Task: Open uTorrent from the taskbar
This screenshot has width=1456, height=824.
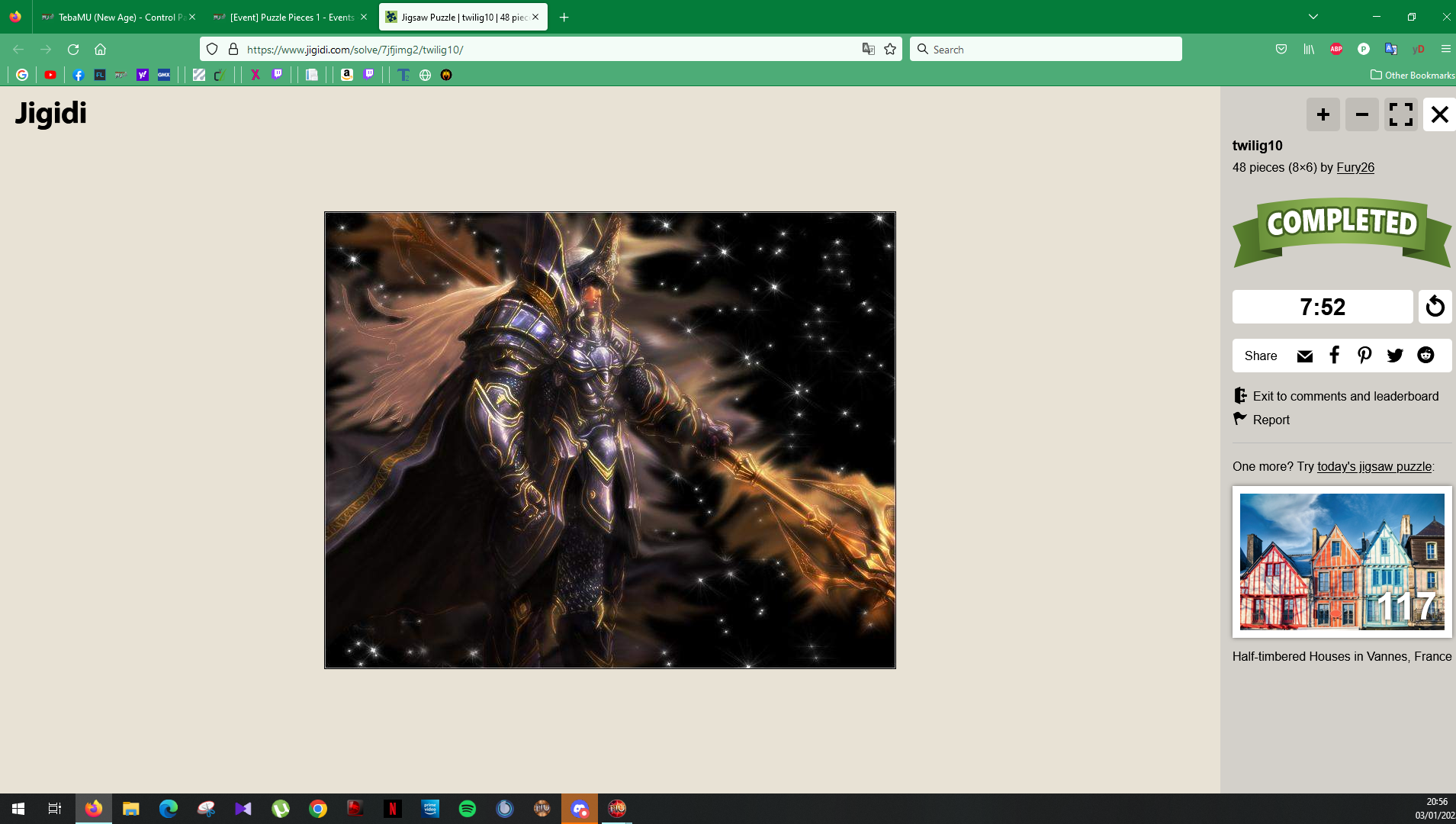Action: 281,809
